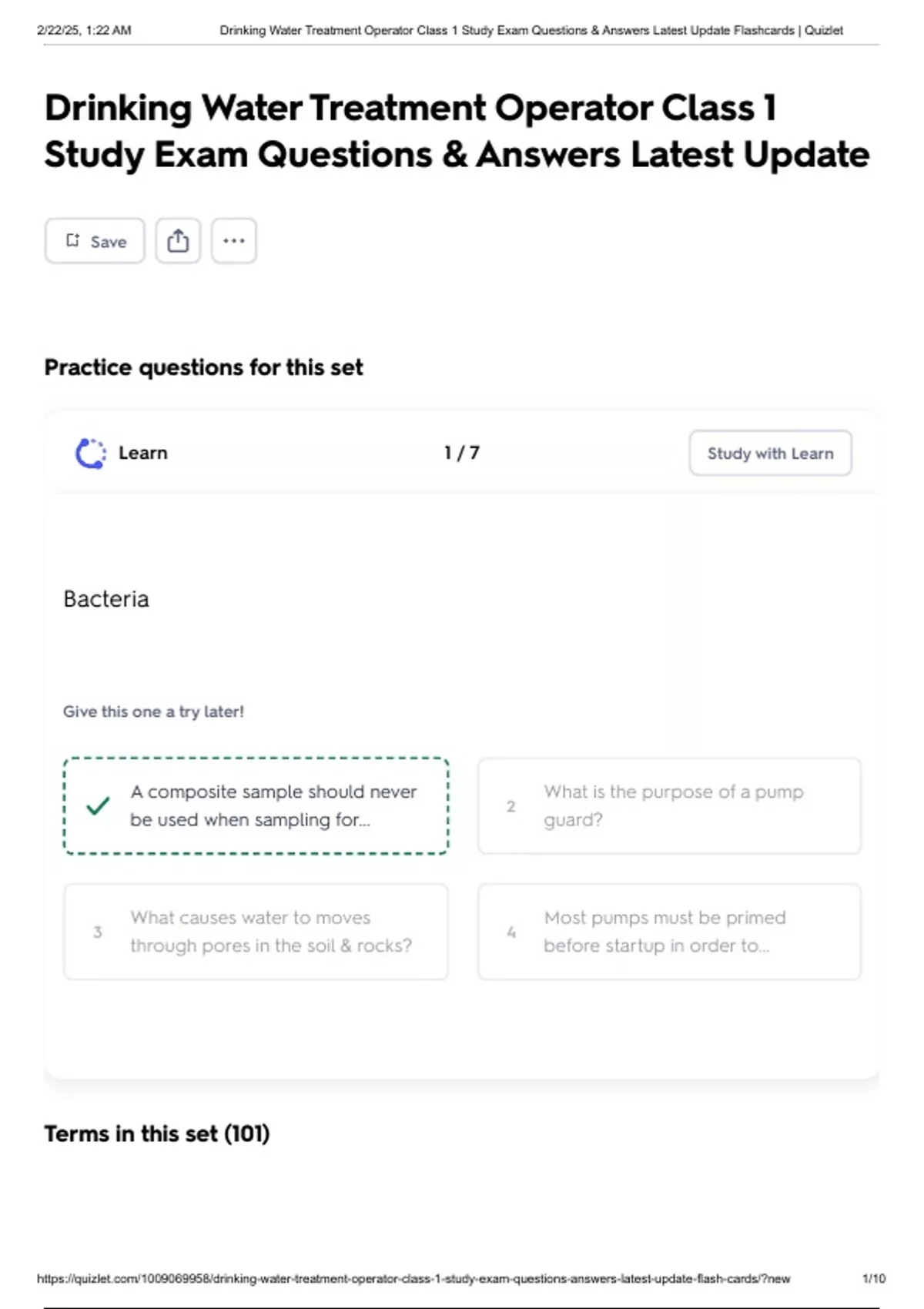Click the "Practice questions for this set" heading
924x1309 pixels.
pos(204,367)
